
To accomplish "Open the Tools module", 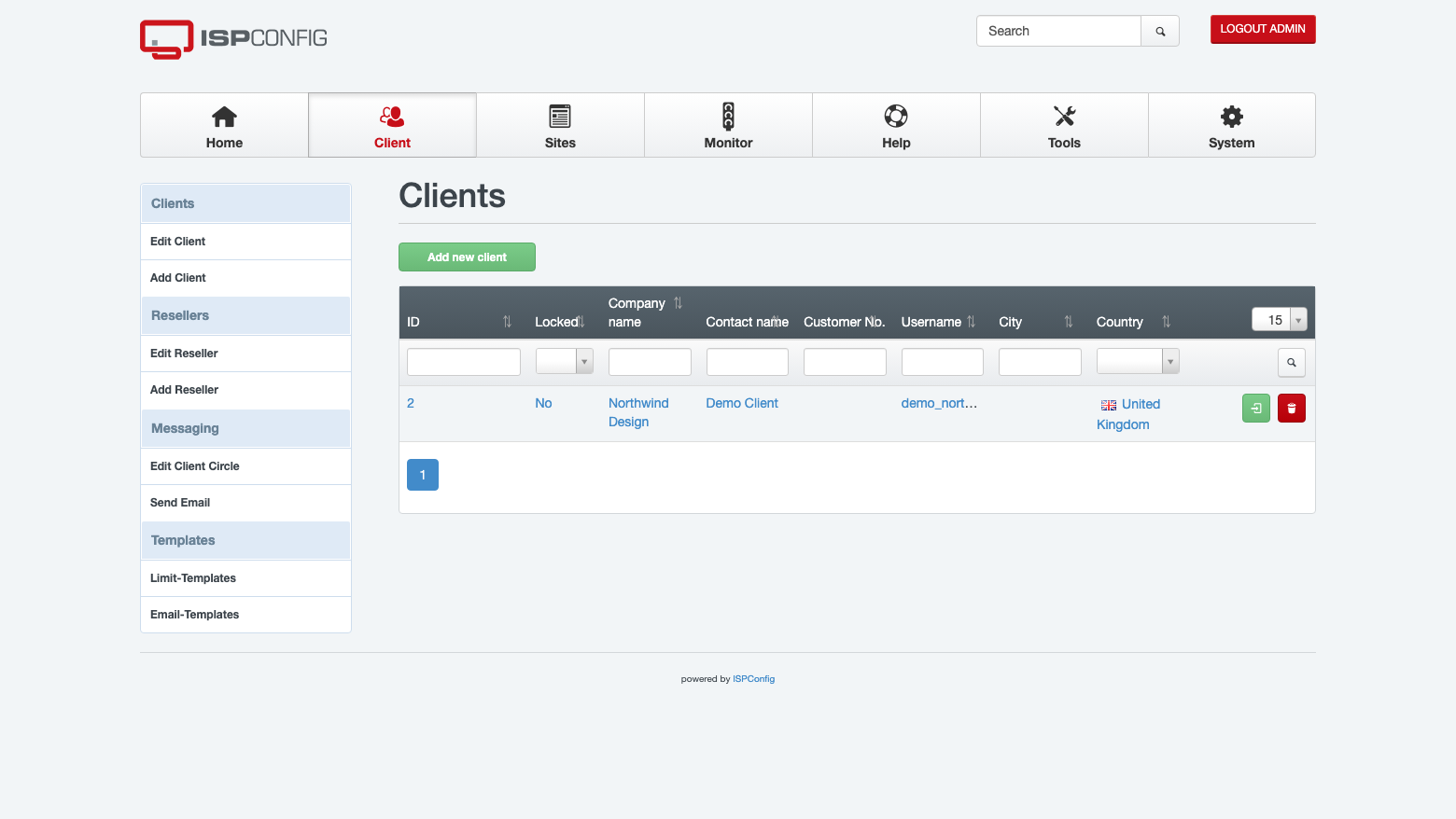I will click(1064, 125).
